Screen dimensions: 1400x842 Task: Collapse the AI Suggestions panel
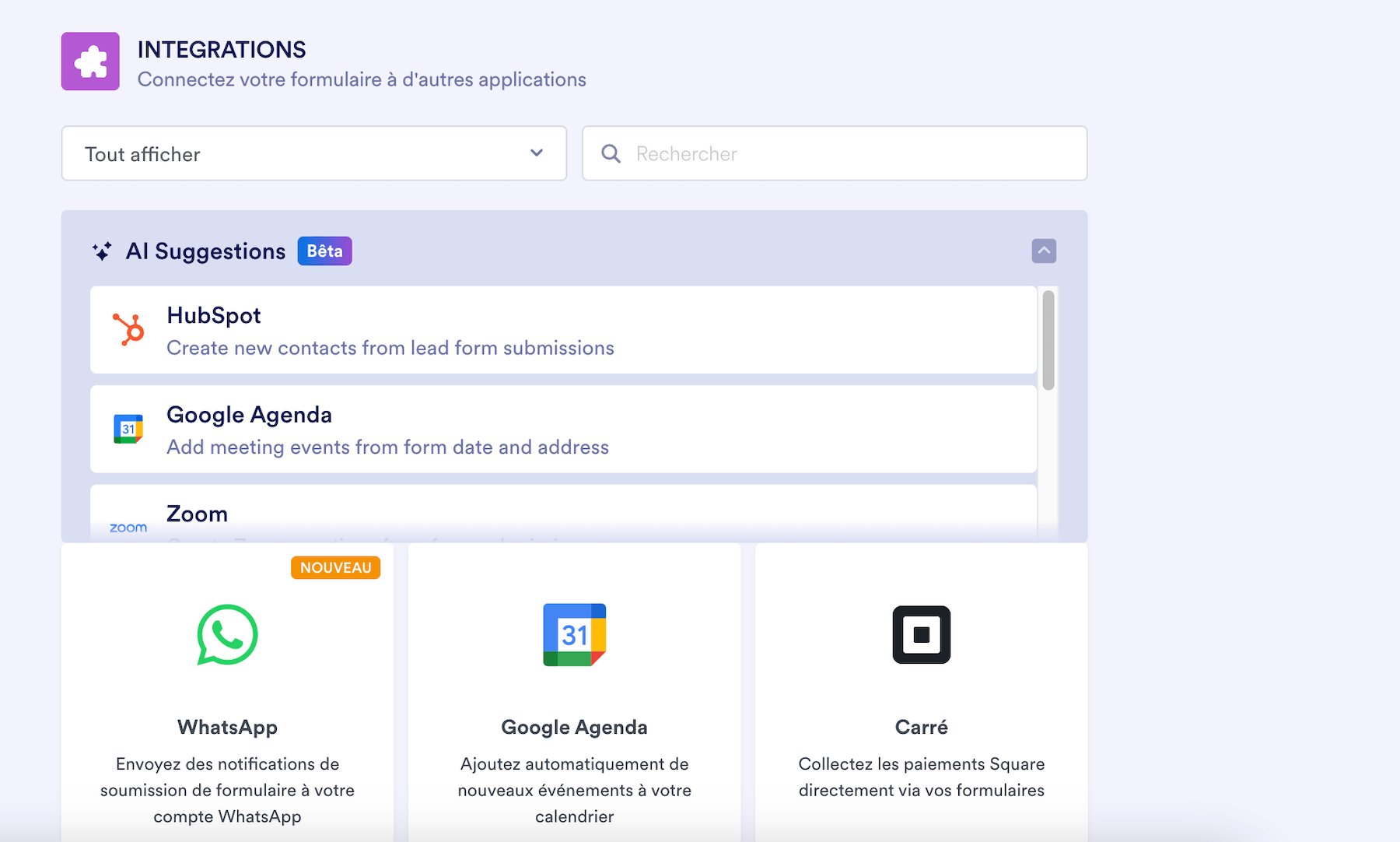tap(1044, 251)
